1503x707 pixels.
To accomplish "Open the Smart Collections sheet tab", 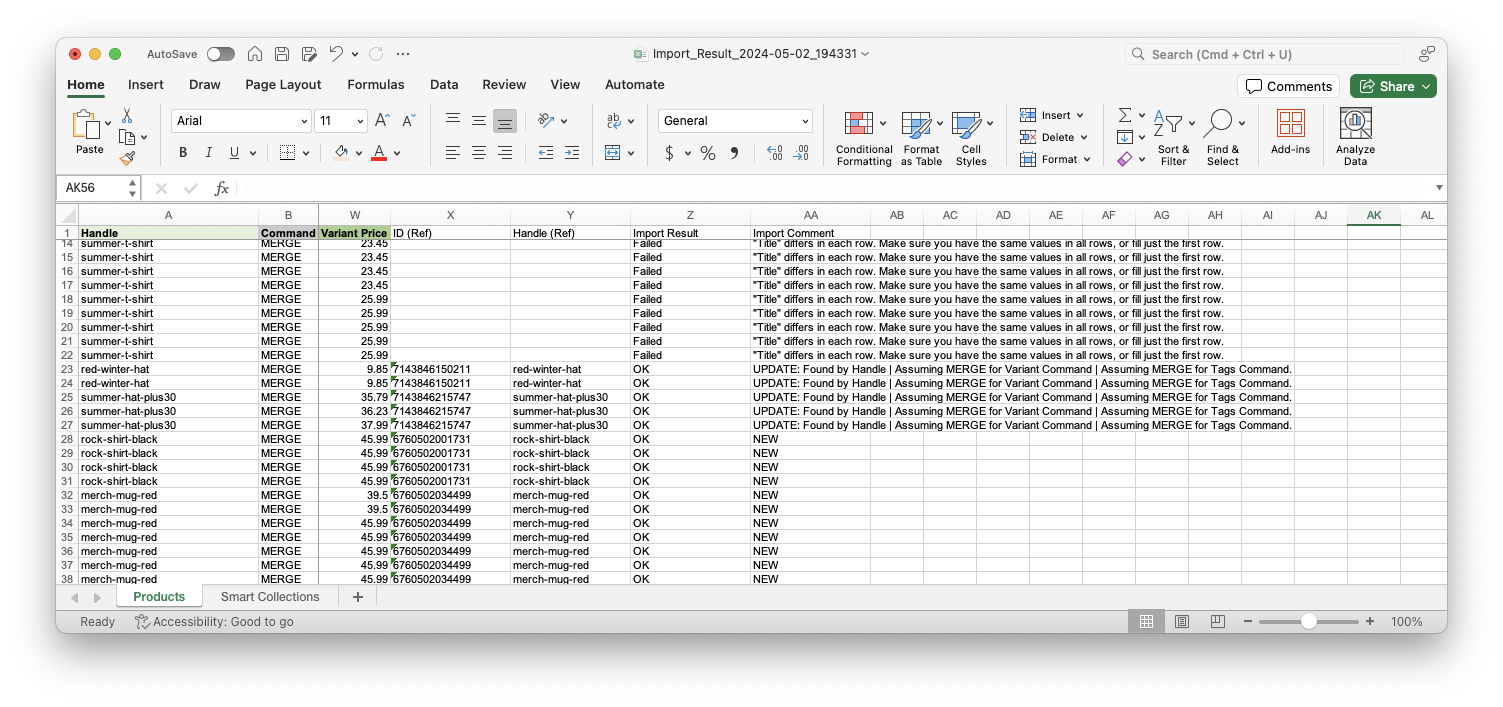I will point(270,597).
